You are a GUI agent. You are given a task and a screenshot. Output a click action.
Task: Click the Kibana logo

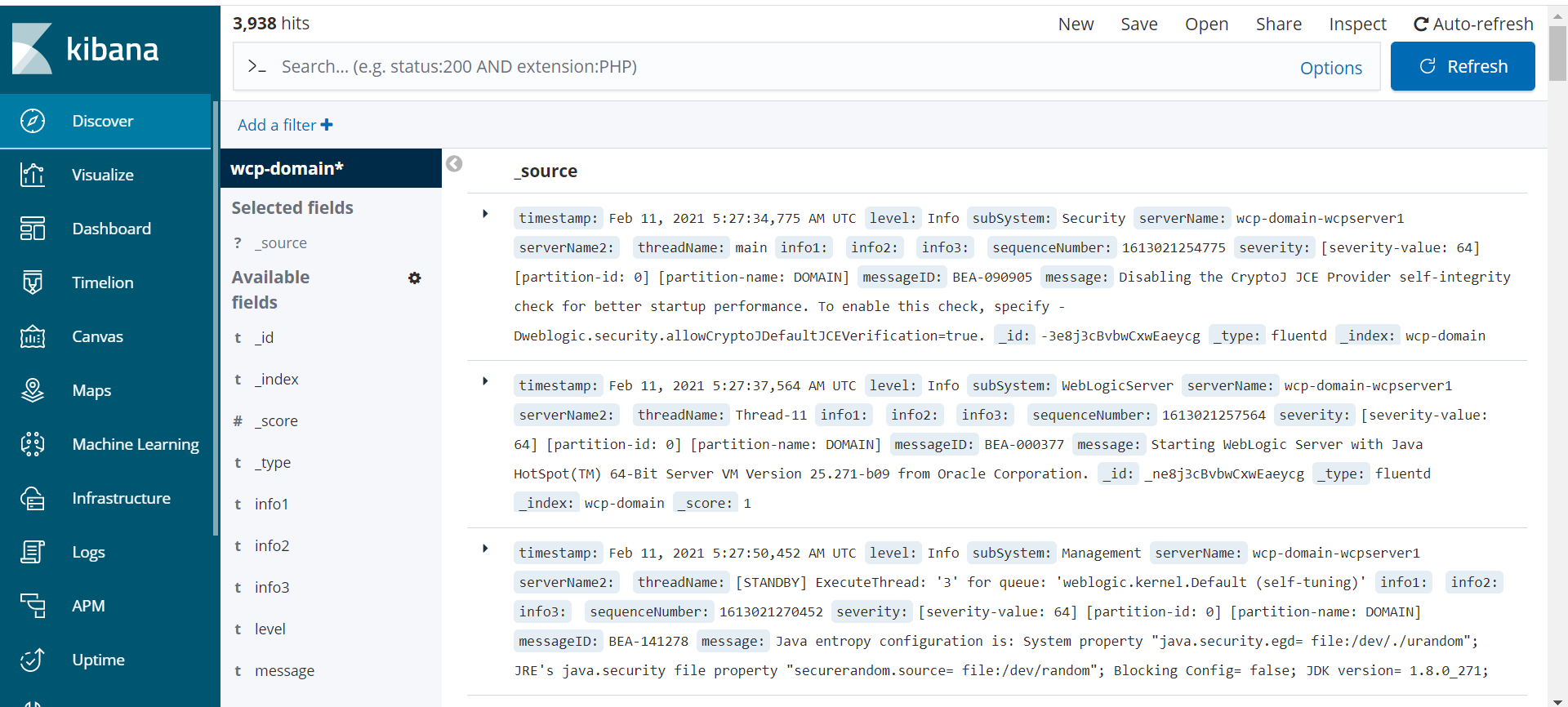[86, 49]
